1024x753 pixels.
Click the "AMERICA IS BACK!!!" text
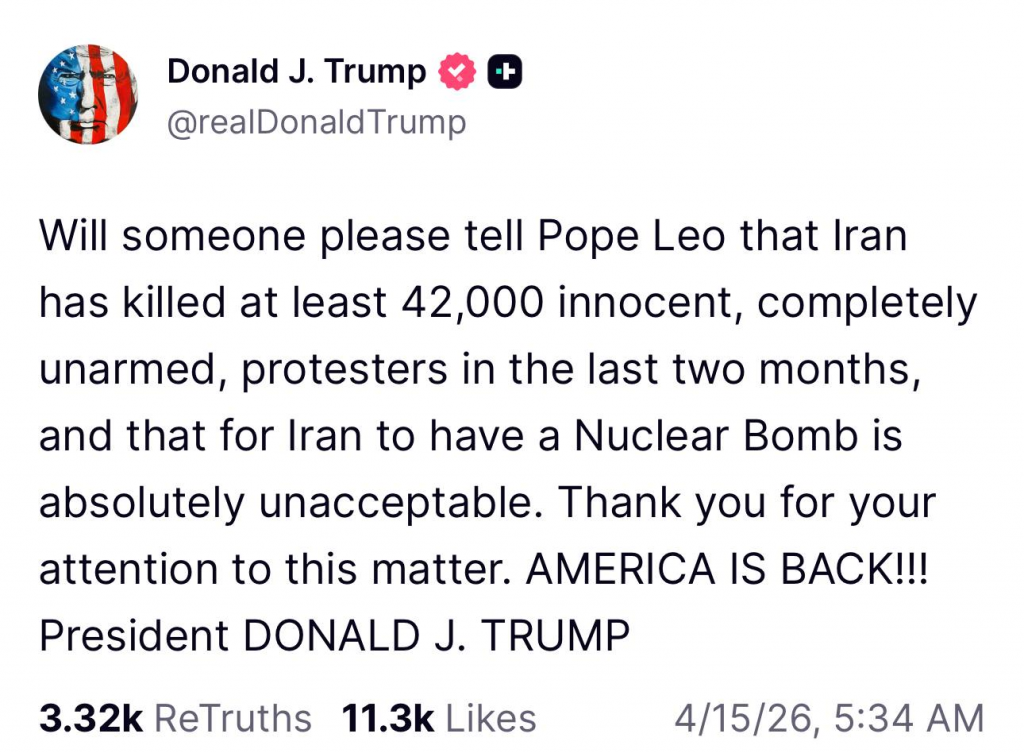pos(727,568)
